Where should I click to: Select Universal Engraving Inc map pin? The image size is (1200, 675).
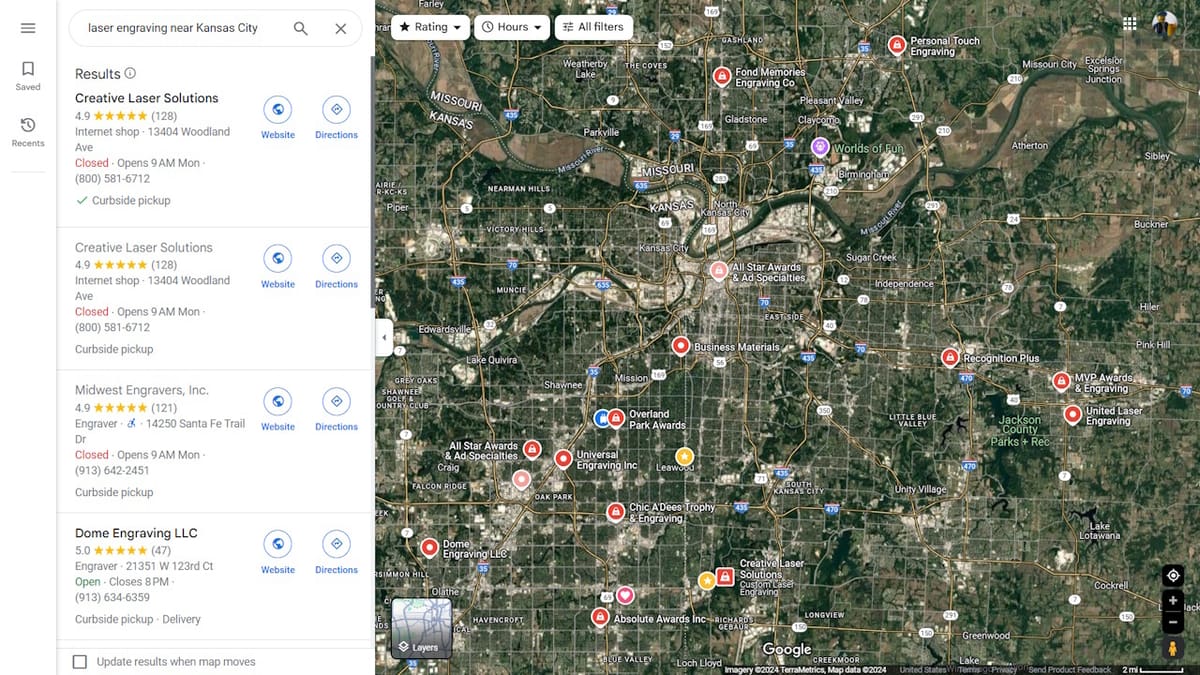(563, 459)
